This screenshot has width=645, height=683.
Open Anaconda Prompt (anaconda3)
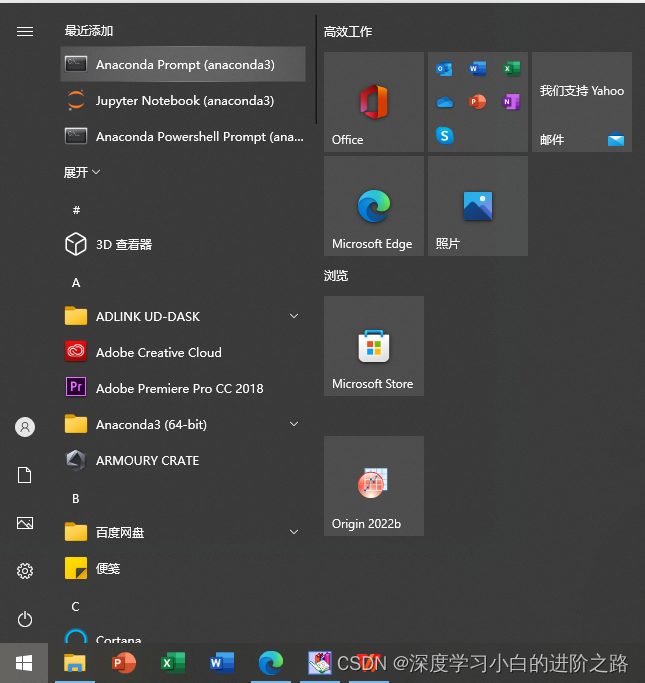pos(183,64)
